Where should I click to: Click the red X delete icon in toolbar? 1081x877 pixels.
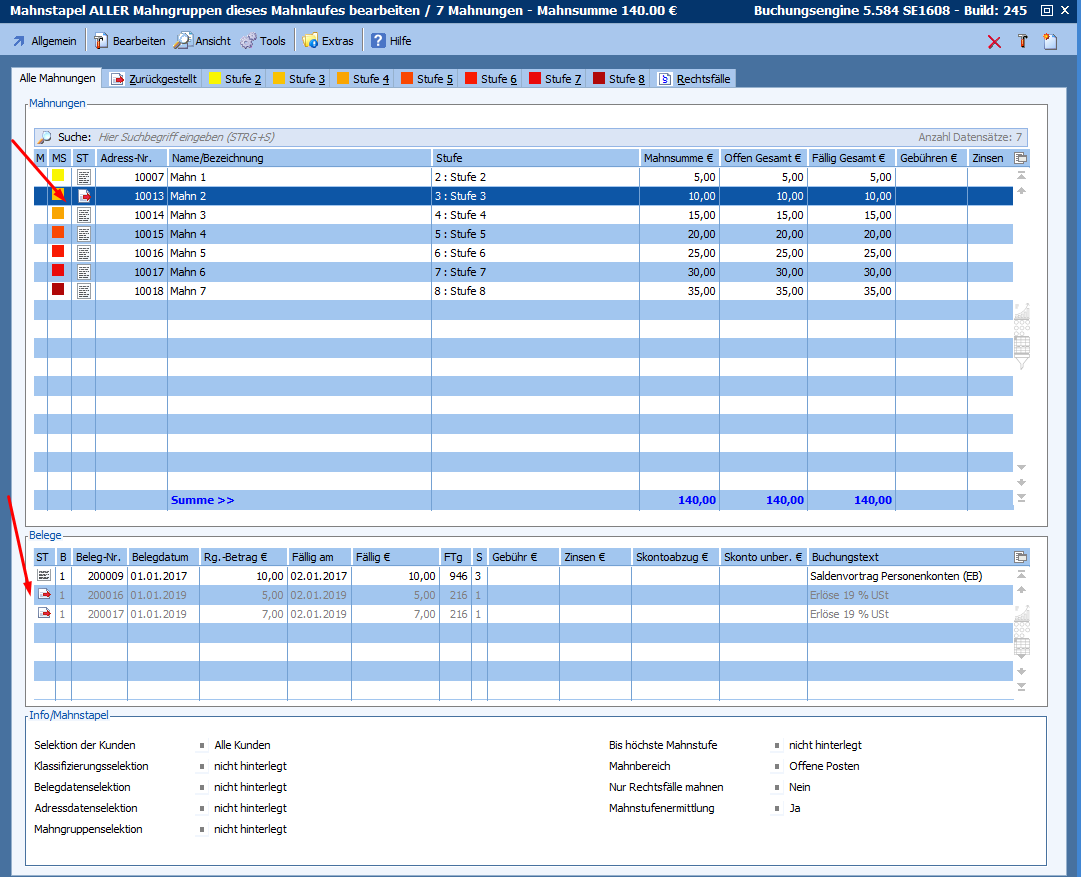point(994,41)
